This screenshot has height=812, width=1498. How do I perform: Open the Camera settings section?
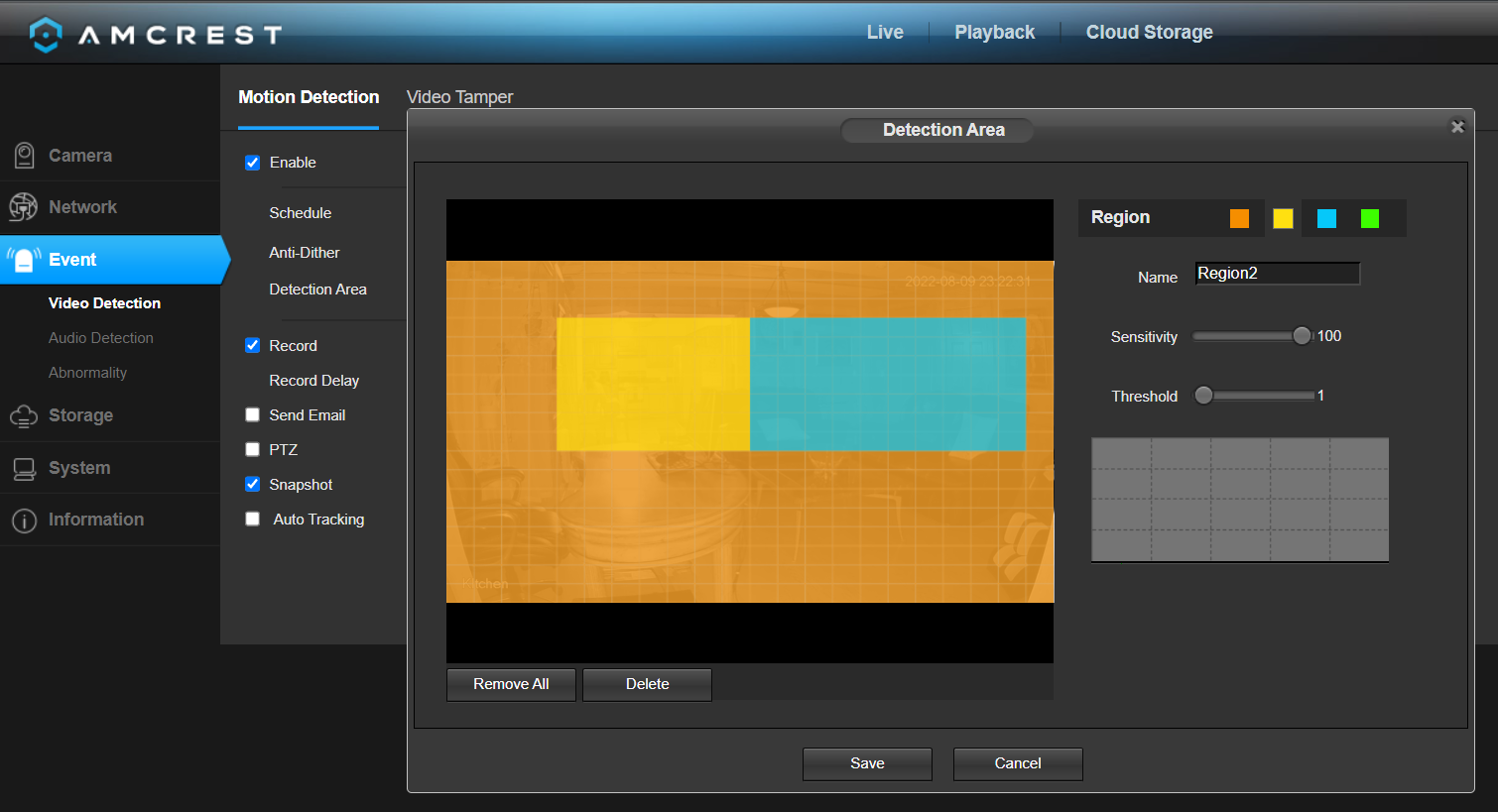(x=80, y=156)
